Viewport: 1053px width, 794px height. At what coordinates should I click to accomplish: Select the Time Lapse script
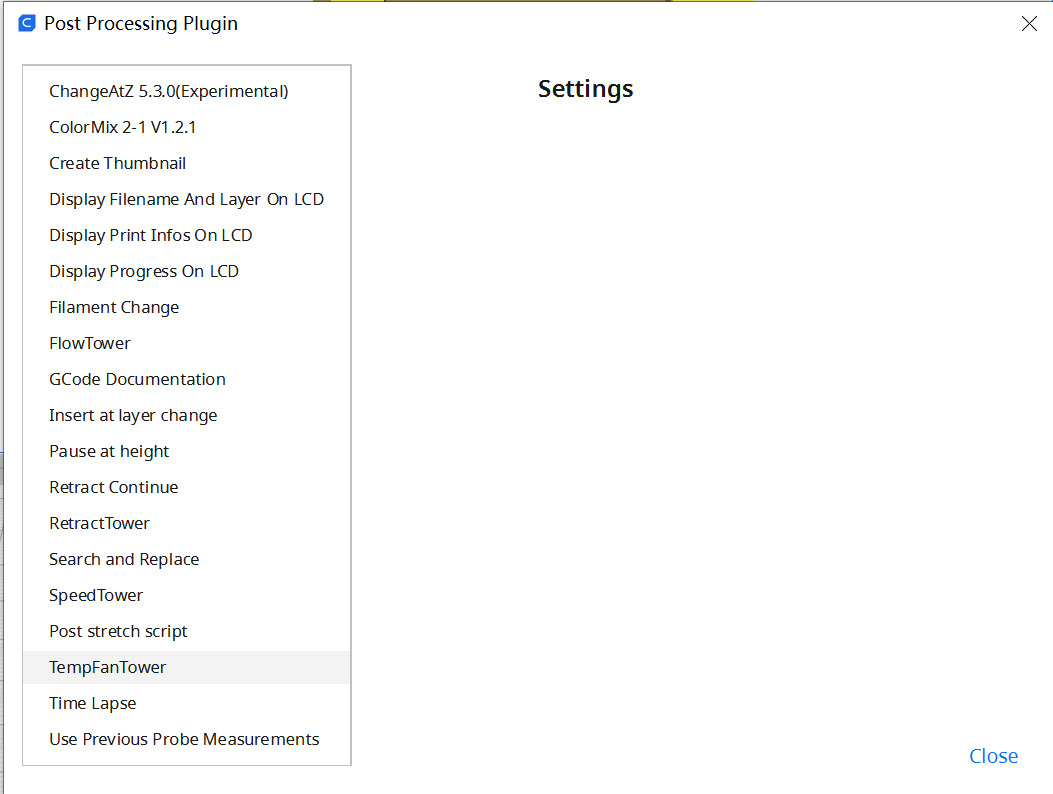coord(187,703)
